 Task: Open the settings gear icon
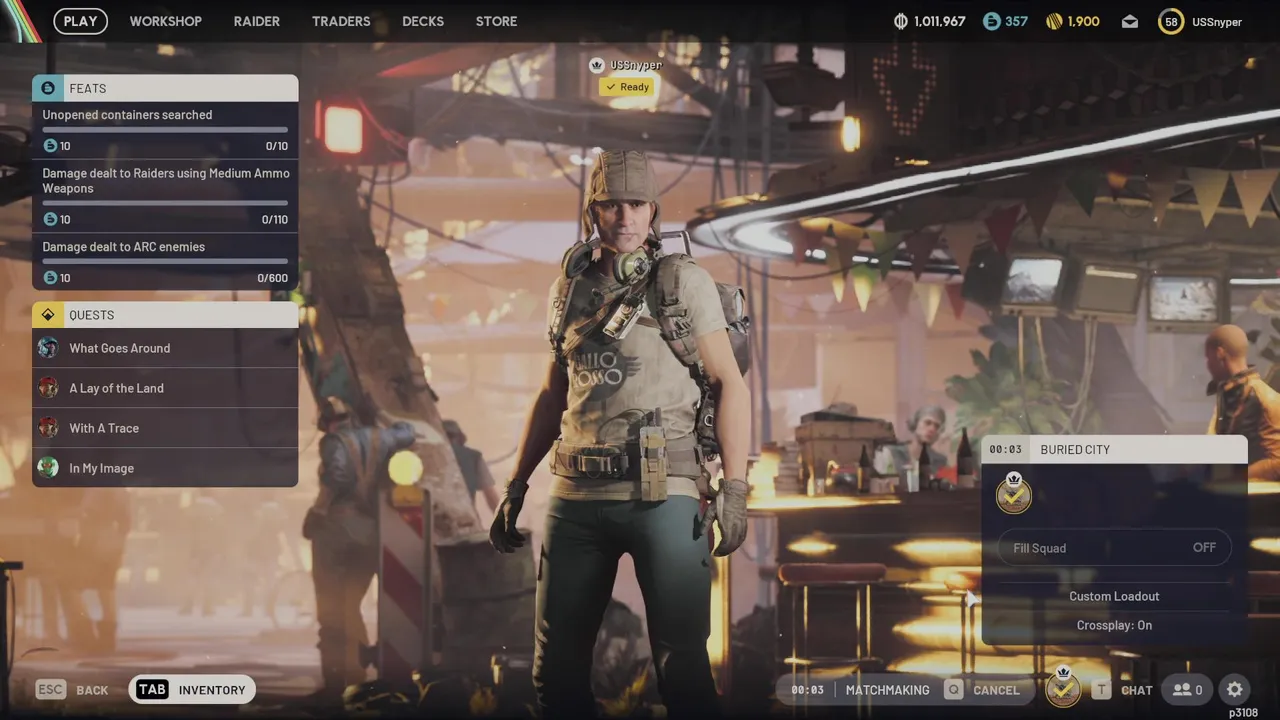coord(1235,690)
